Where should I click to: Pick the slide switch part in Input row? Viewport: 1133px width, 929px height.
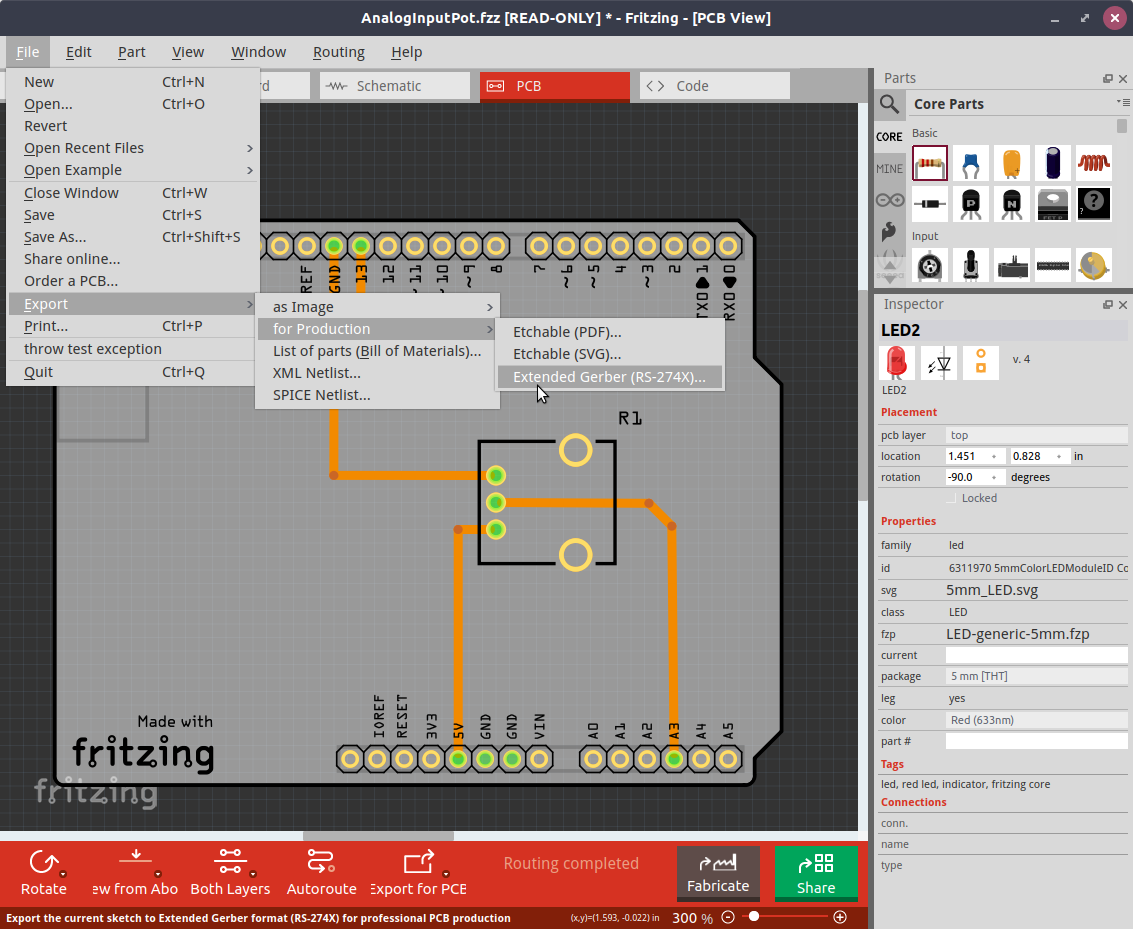pos(1012,265)
